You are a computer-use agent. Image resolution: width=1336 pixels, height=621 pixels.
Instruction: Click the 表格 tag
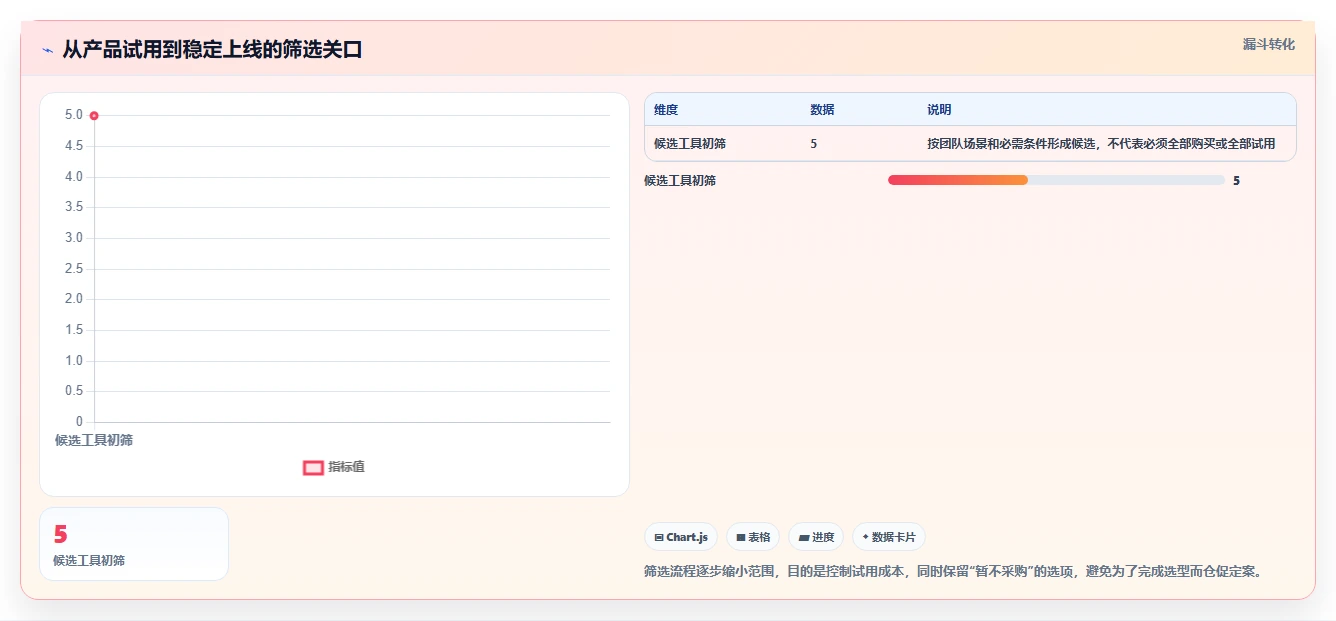(753, 537)
